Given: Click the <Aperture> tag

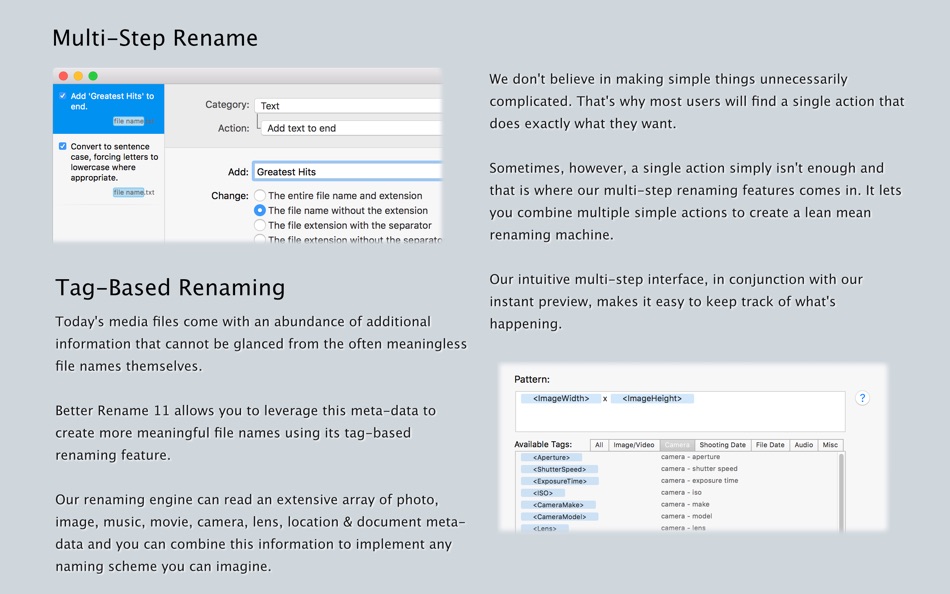Looking at the screenshot, I should tap(551, 458).
